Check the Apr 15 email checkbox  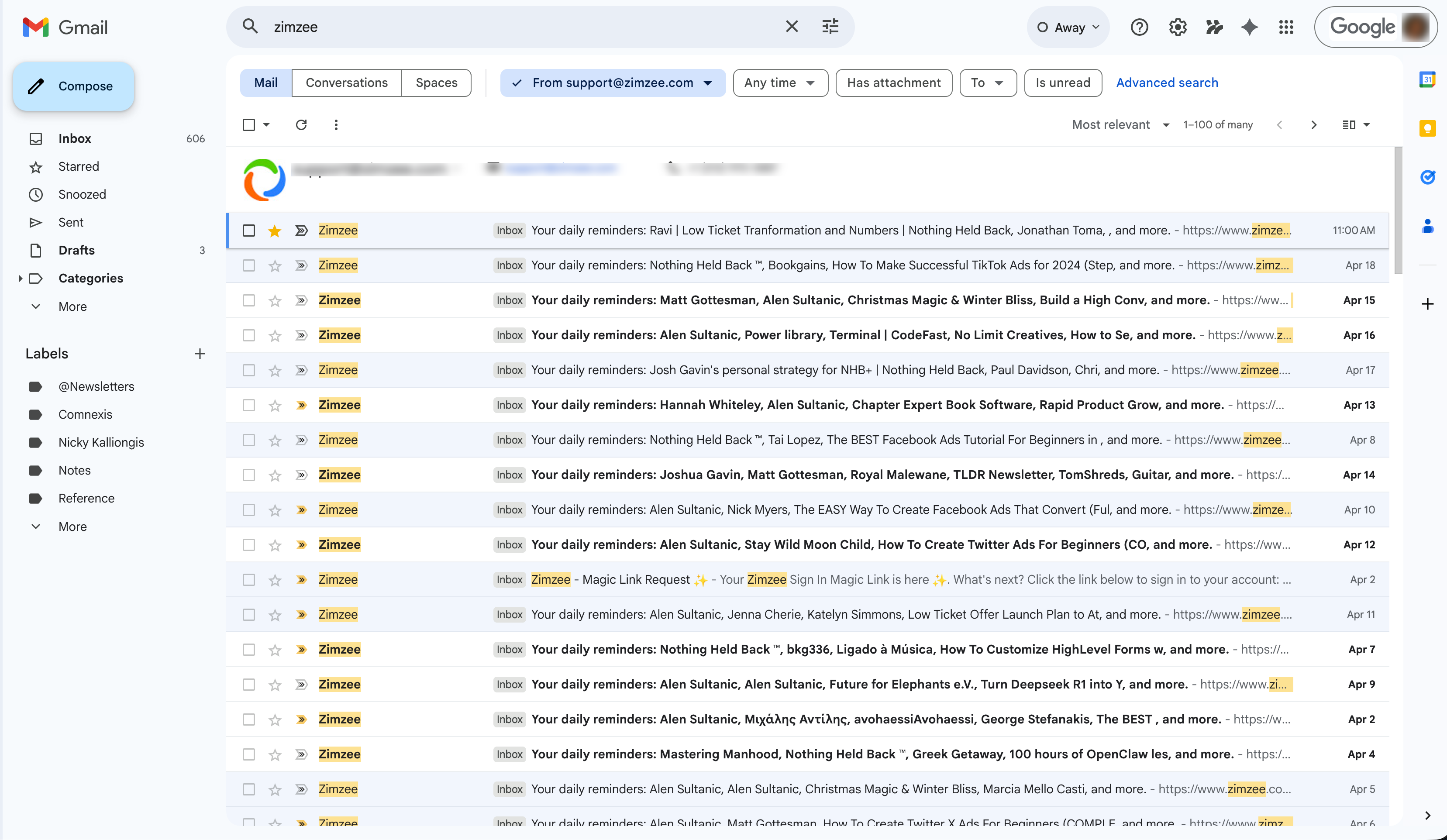pos(248,300)
